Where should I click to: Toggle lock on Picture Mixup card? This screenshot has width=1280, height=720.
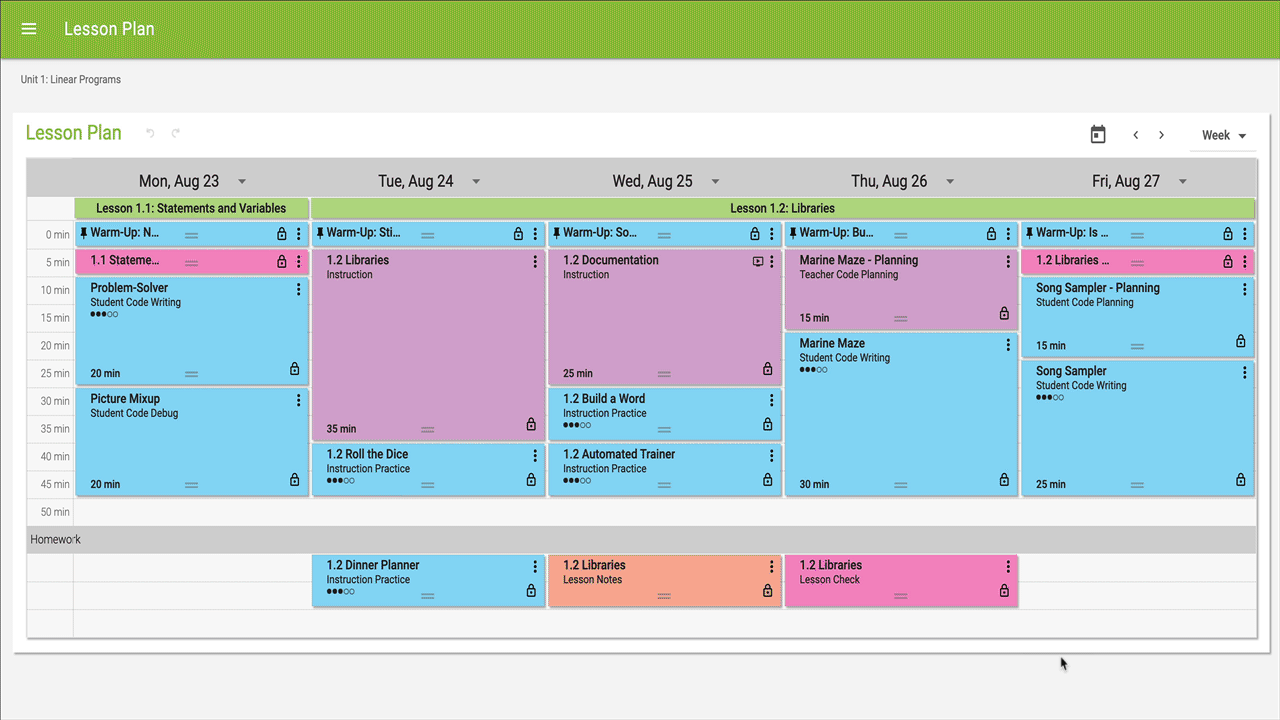(294, 480)
